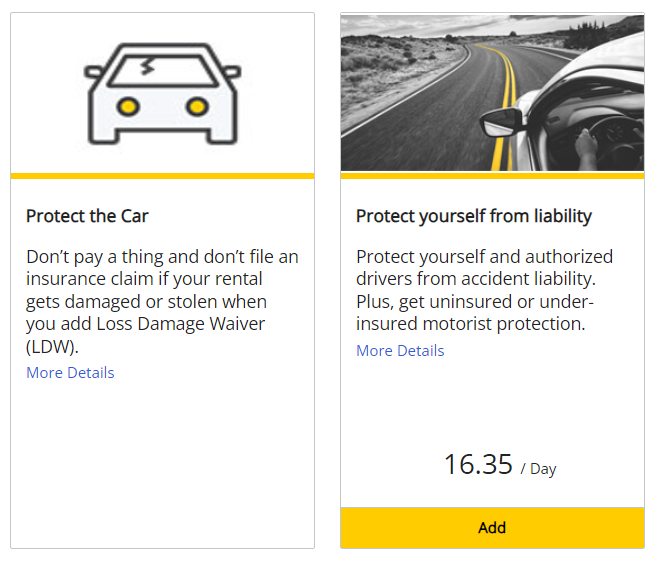
Task: Open More Details under Protect the Car
Action: pos(70,373)
